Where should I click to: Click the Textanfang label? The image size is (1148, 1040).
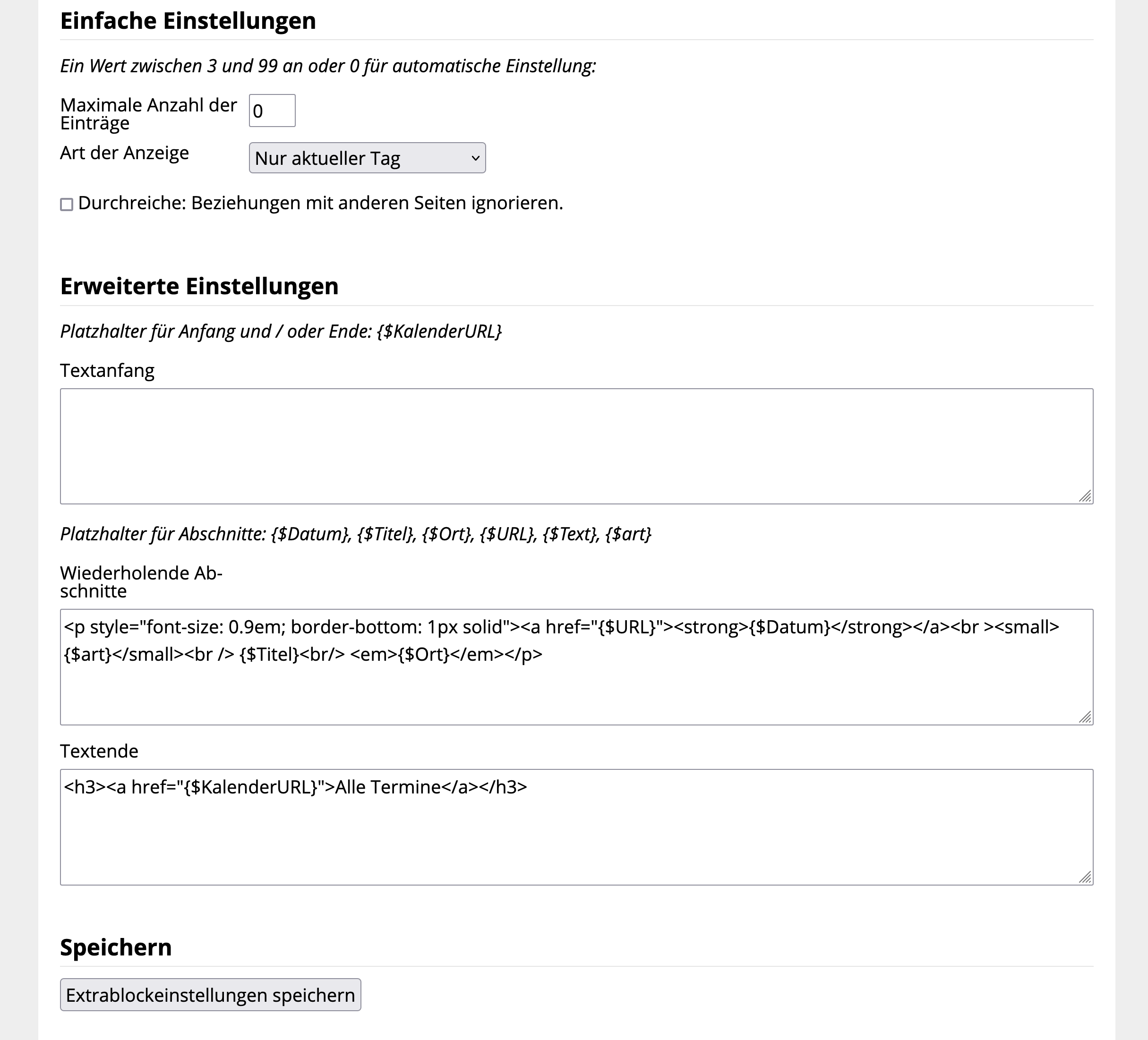[x=107, y=371]
